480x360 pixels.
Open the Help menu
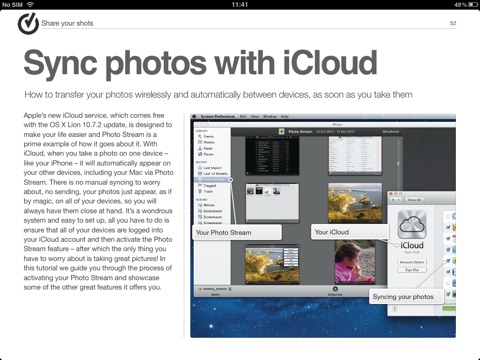tap(284, 116)
